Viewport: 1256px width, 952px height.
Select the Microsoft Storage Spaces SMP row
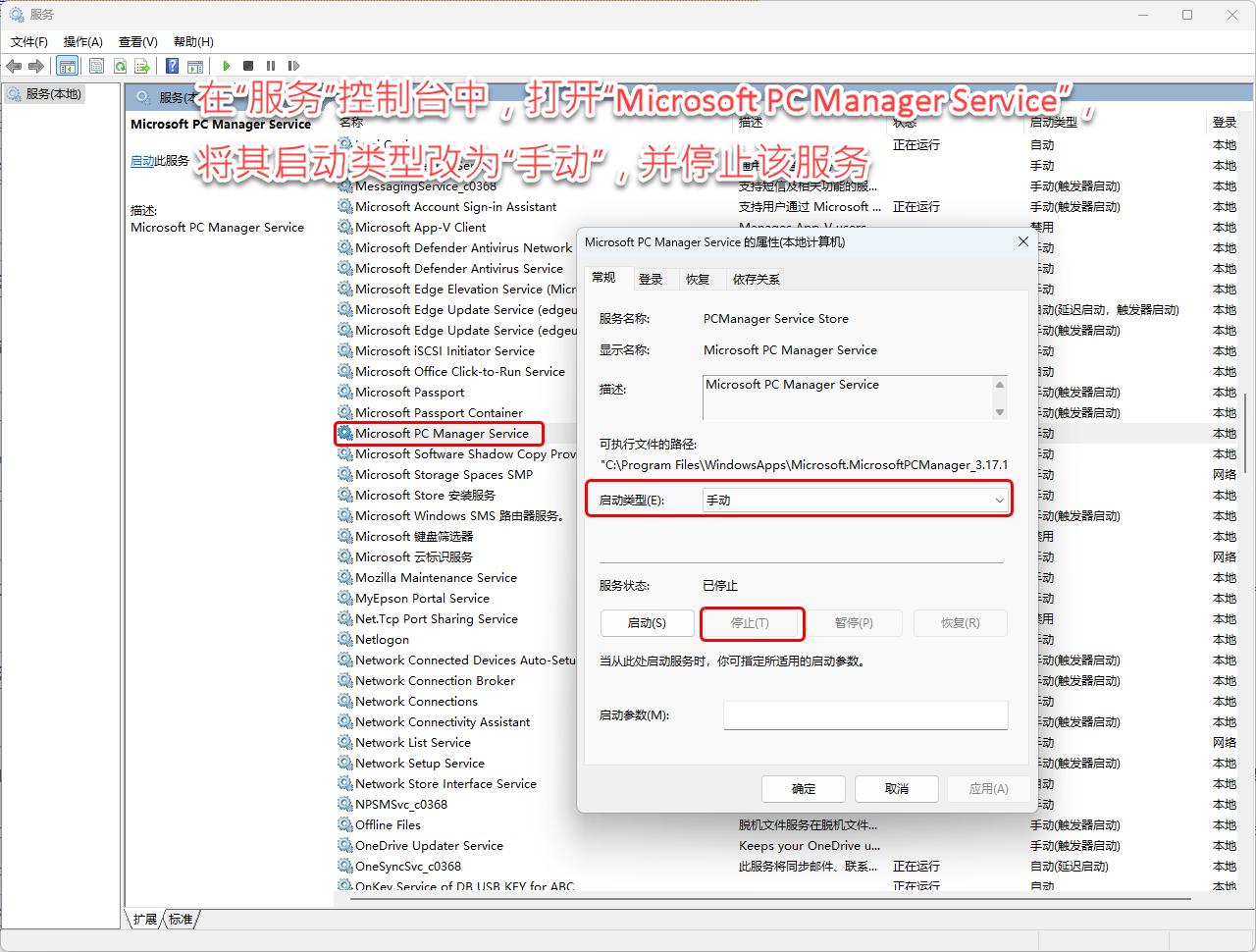point(445,474)
